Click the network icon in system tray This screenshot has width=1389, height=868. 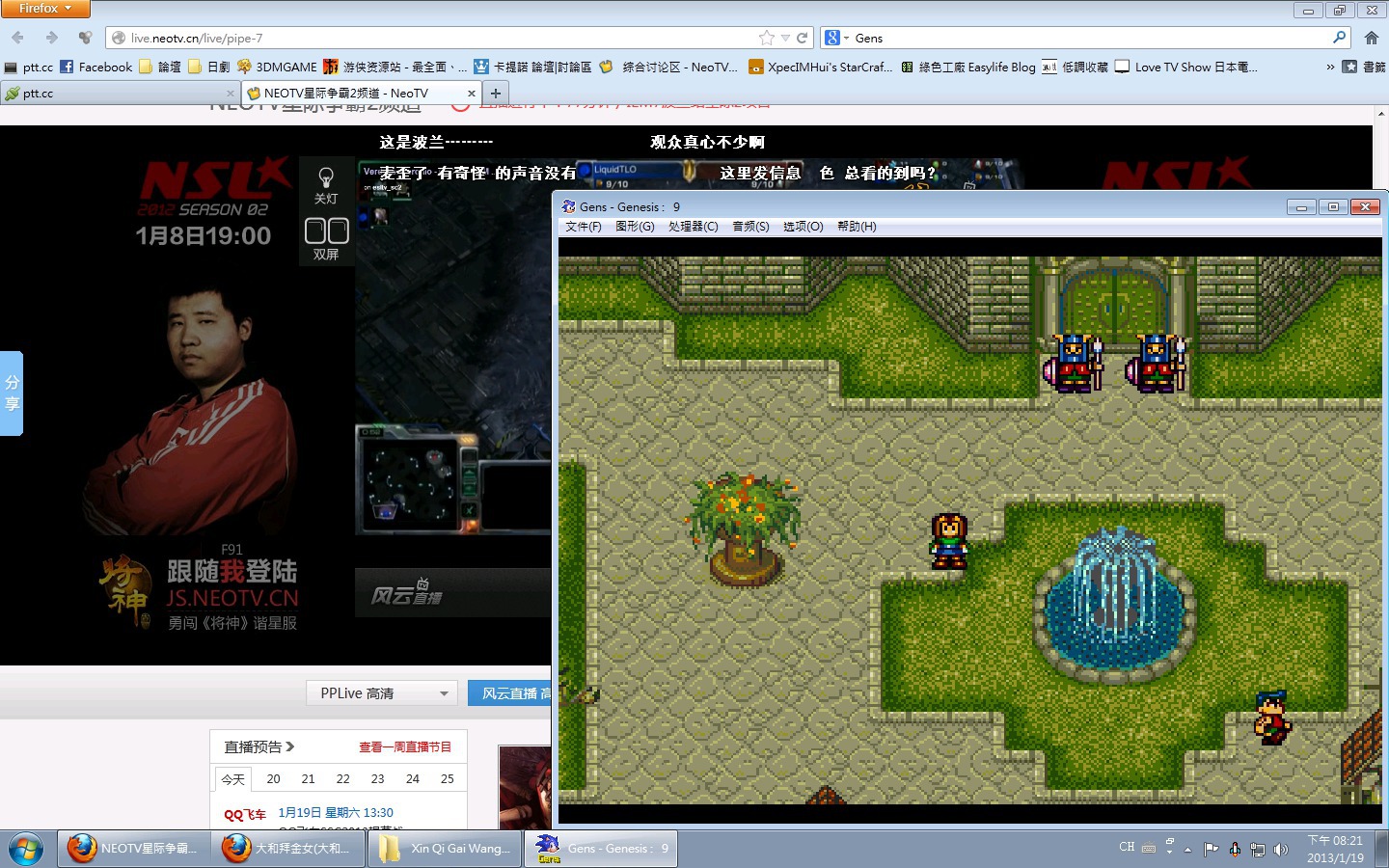coord(1258,850)
